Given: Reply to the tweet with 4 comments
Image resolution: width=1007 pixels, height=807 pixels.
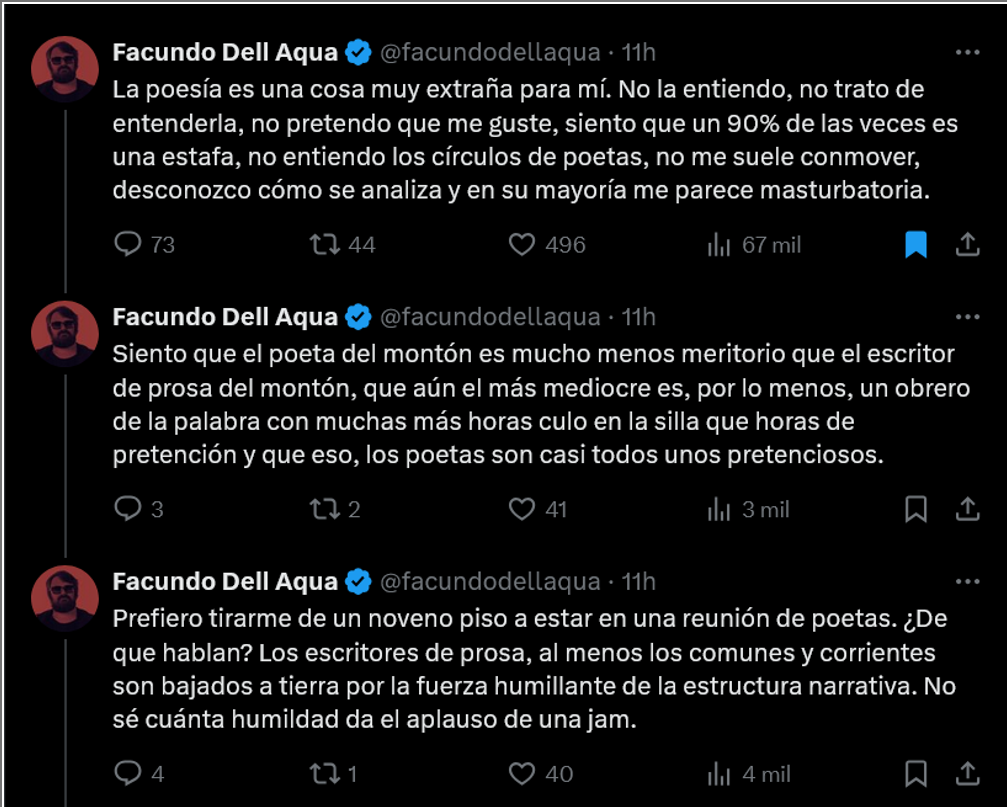Looking at the screenshot, I should coord(129,773).
